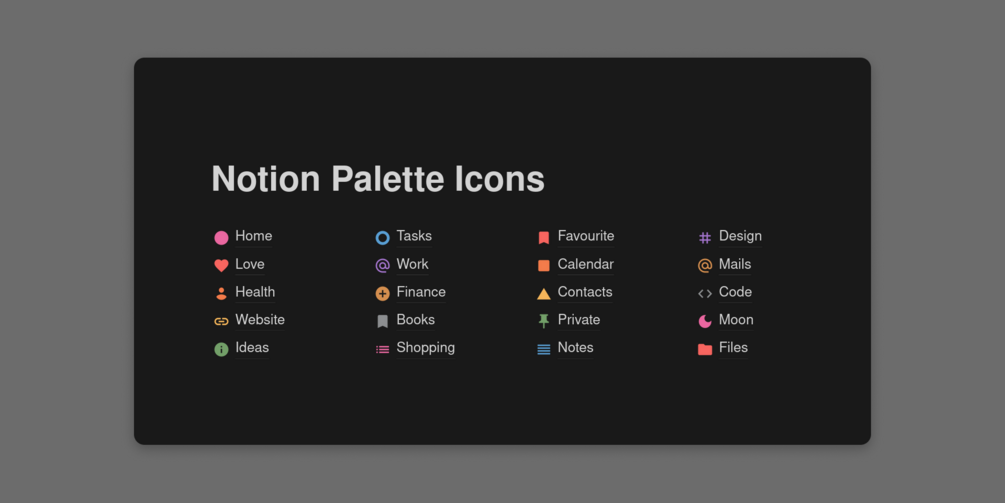Click the orange person Health icon
This screenshot has height=503, width=1005.
point(221,293)
